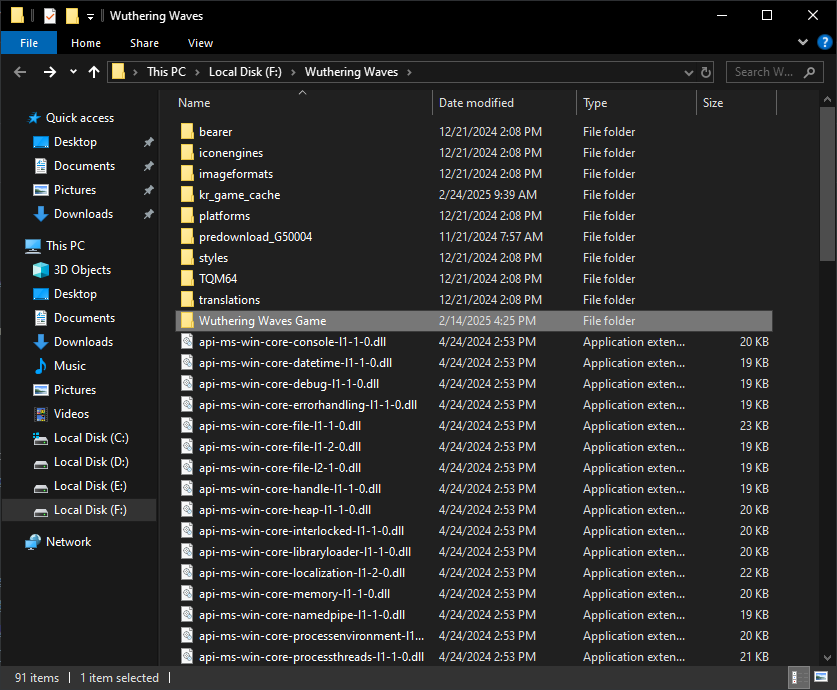Select the kr_game_cache folder

pyautogui.click(x=239, y=195)
